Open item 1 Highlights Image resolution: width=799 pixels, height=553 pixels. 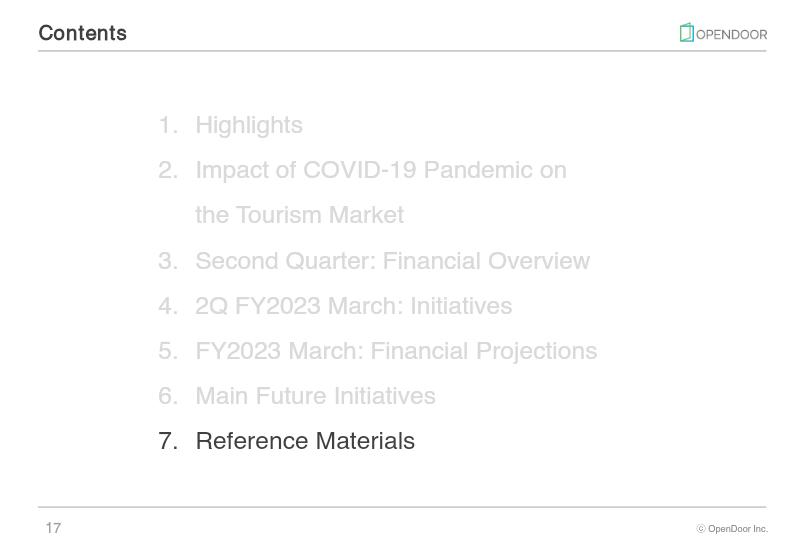click(249, 125)
